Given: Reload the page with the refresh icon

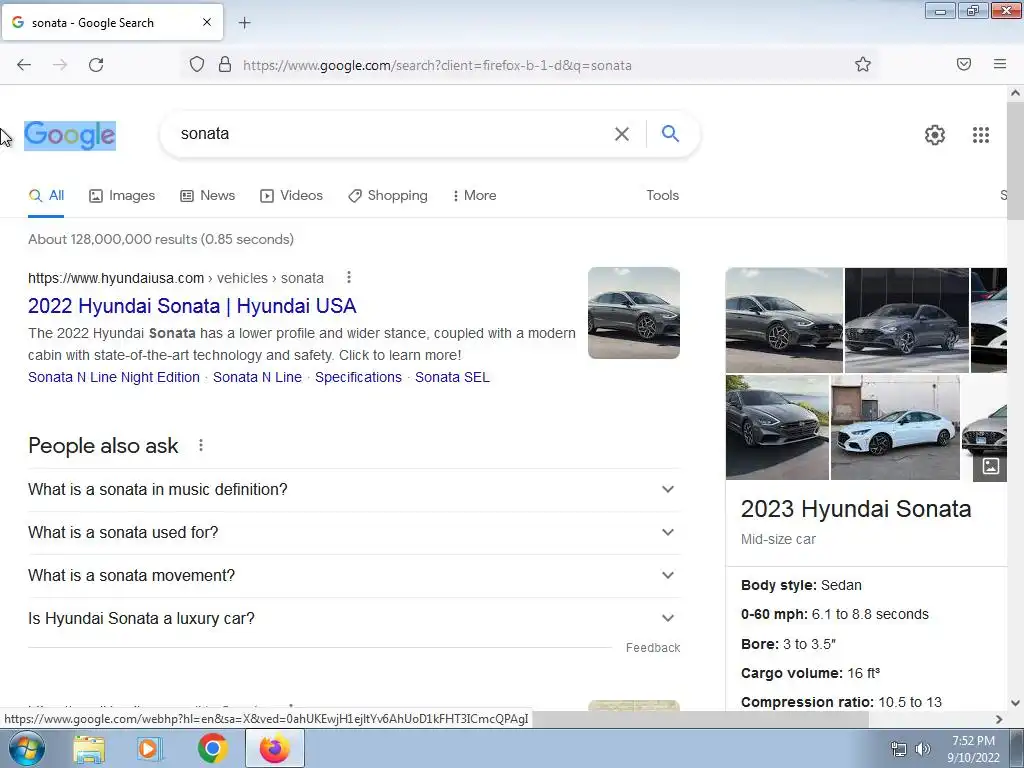Looking at the screenshot, I should [96, 65].
